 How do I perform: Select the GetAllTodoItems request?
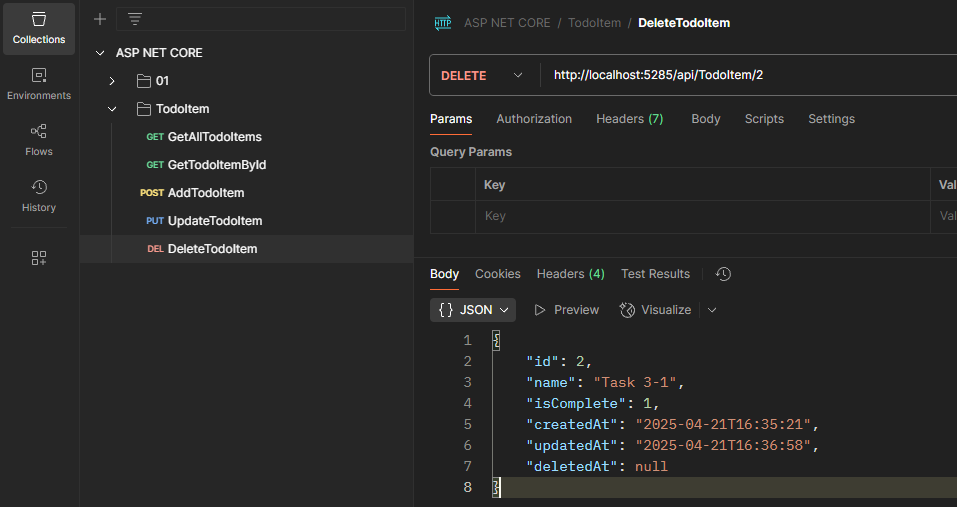click(x=214, y=137)
